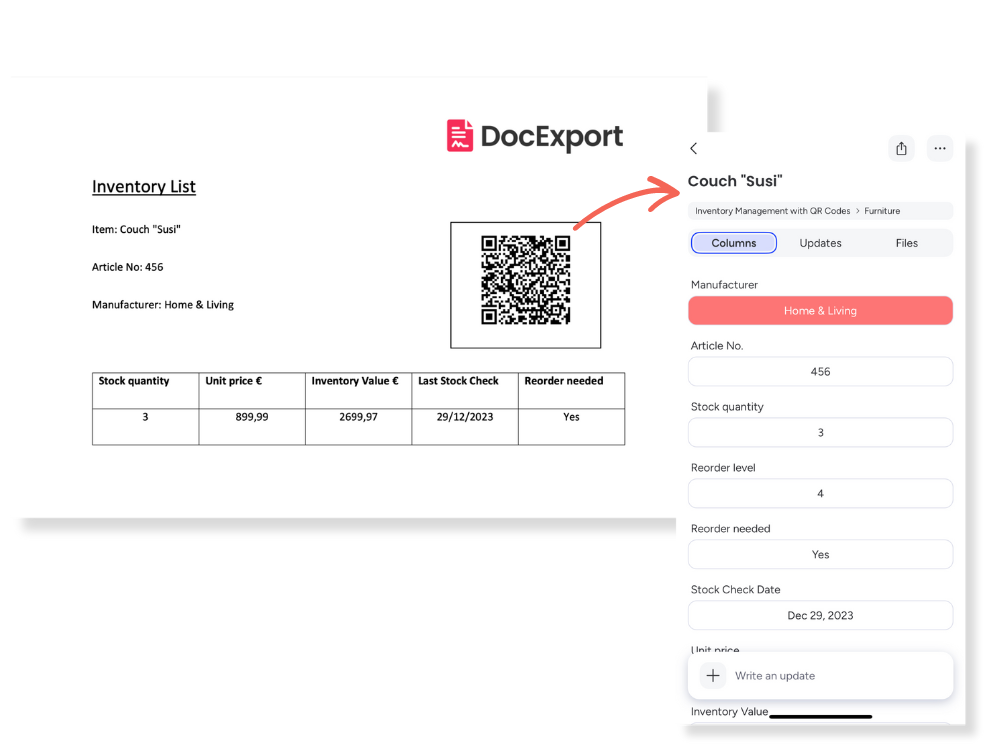
Task: Switch to the Columns tab
Action: pyautogui.click(x=733, y=243)
